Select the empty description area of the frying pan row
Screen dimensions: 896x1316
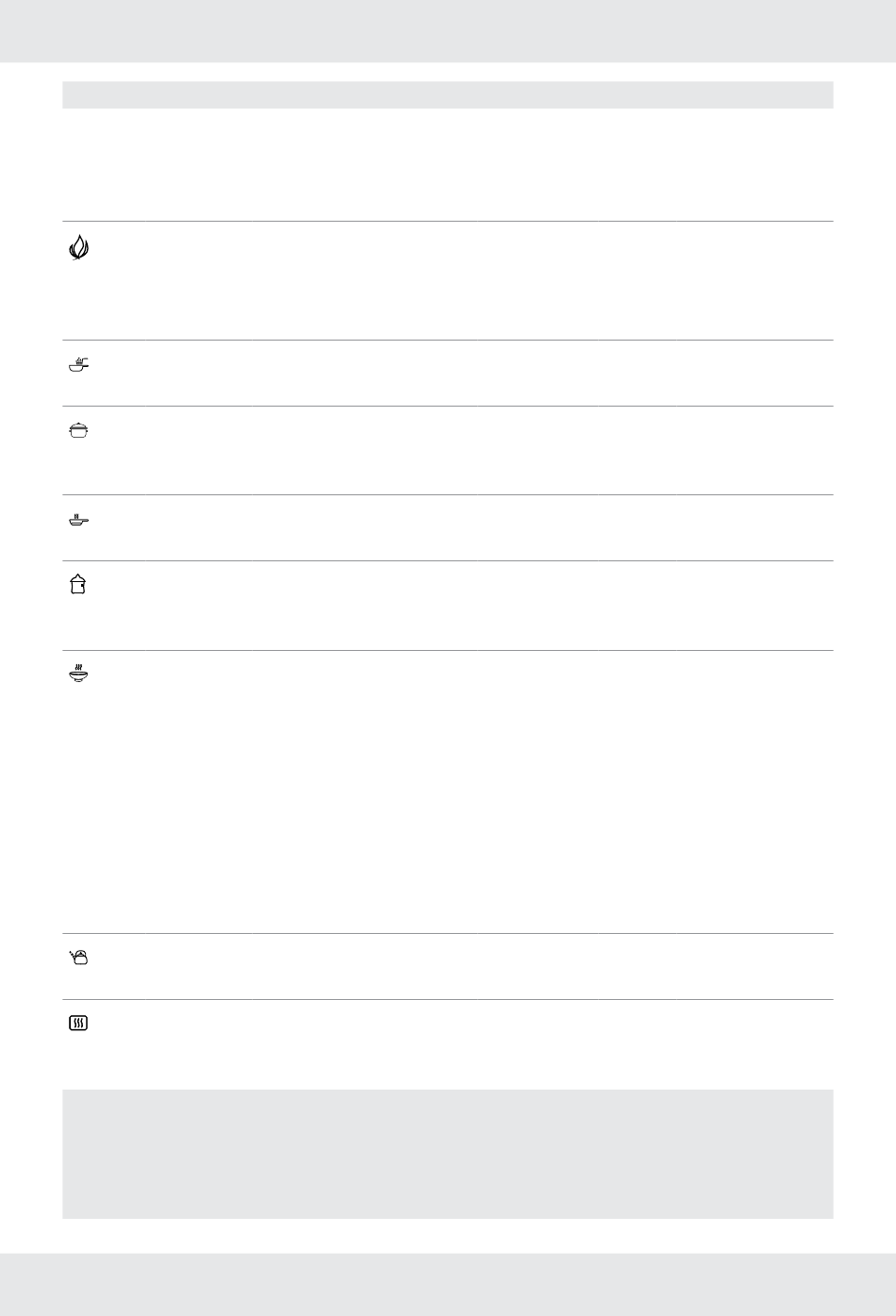[x=464, y=528]
